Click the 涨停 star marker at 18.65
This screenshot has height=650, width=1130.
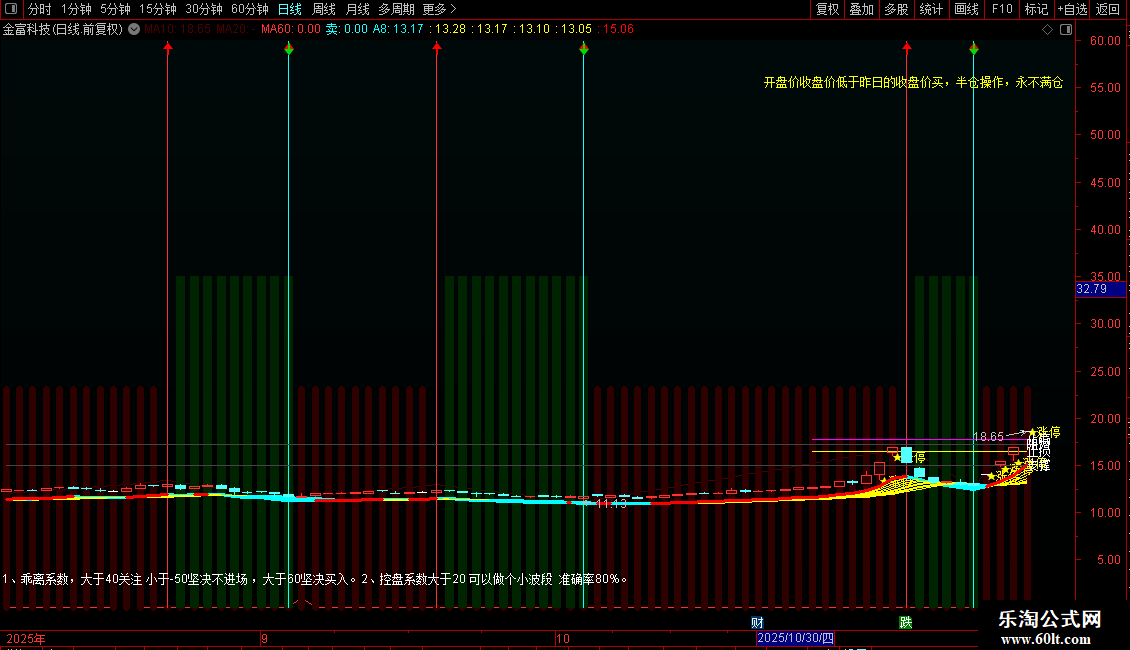[1033, 432]
